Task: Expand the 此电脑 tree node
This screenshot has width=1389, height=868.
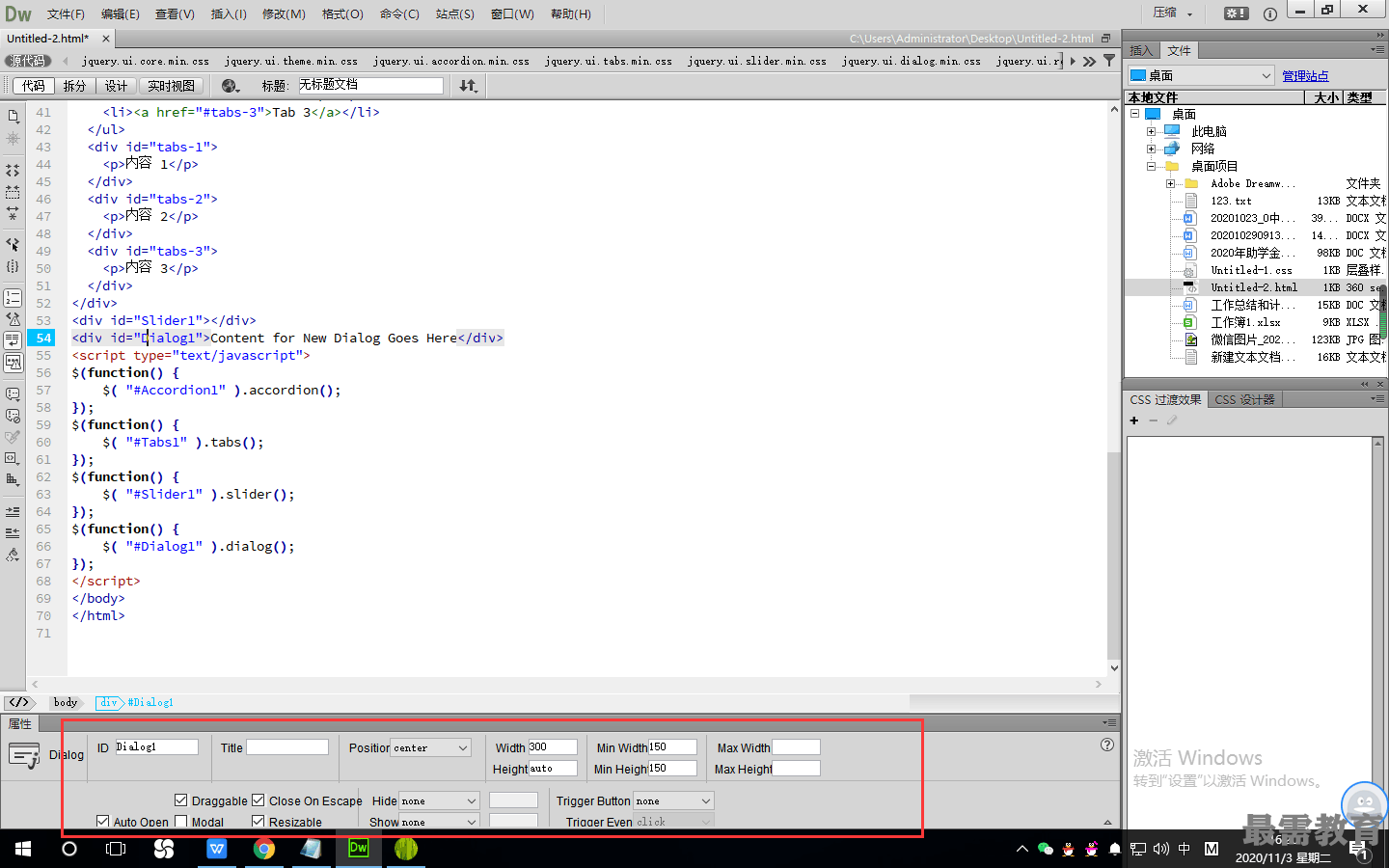Action: click(1151, 131)
